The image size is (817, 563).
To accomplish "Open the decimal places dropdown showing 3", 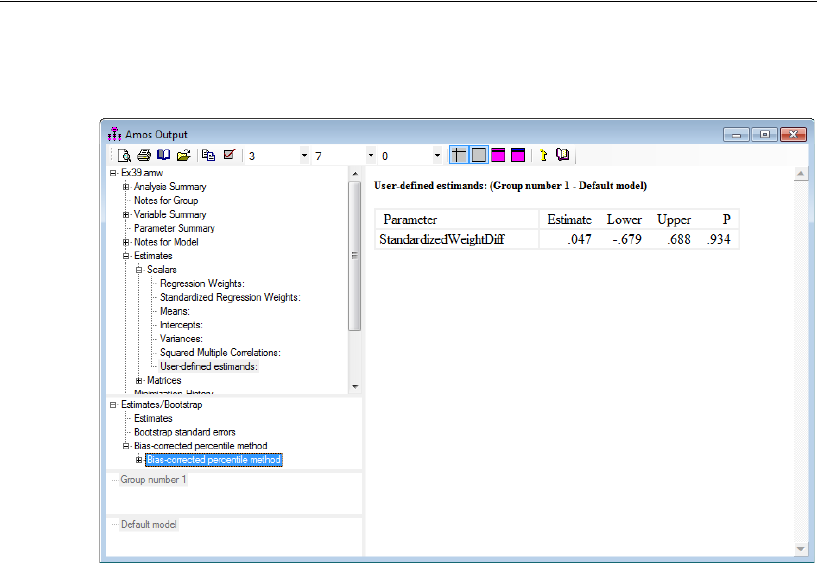I will coord(304,156).
